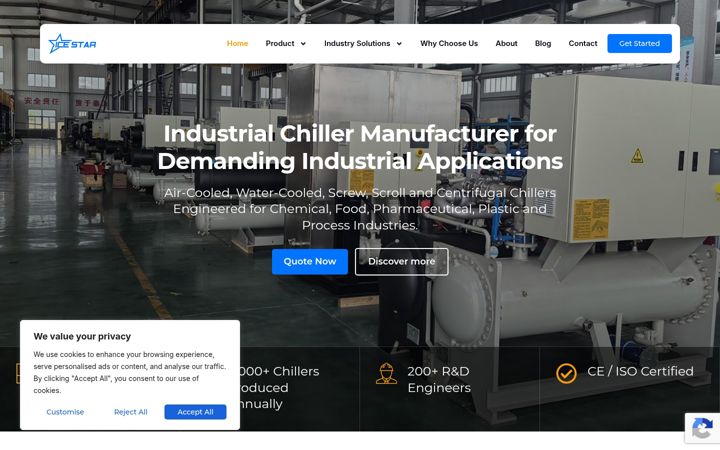Image resolution: width=720 pixels, height=450 pixels.
Task: Open the Blog page
Action: [543, 44]
